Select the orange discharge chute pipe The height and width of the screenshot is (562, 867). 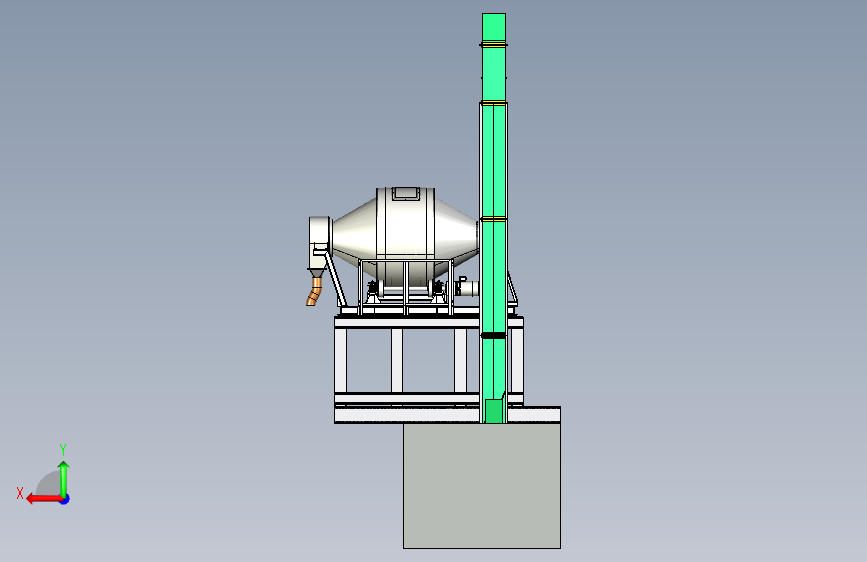point(314,292)
